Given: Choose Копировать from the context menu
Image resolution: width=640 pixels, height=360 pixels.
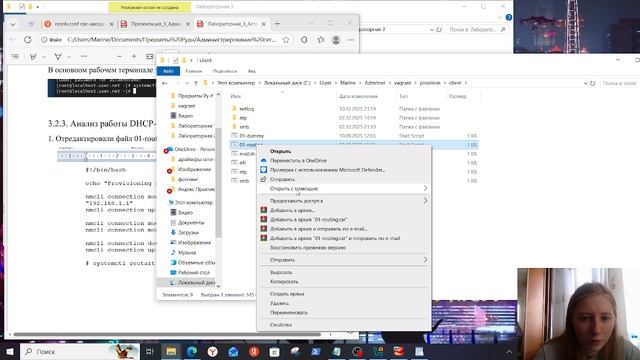Looking at the screenshot, I should [x=284, y=281].
